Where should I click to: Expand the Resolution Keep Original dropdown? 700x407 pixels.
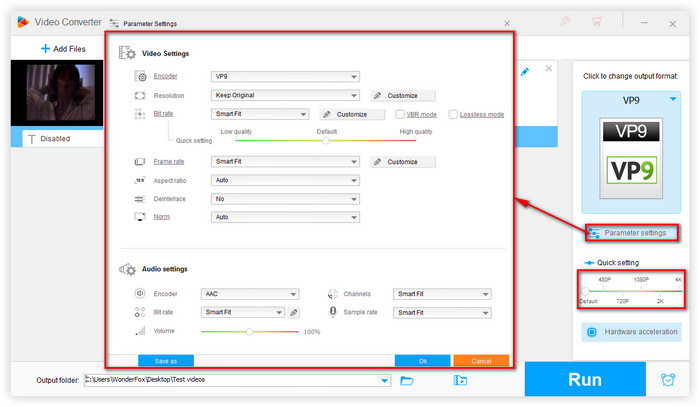pos(285,95)
